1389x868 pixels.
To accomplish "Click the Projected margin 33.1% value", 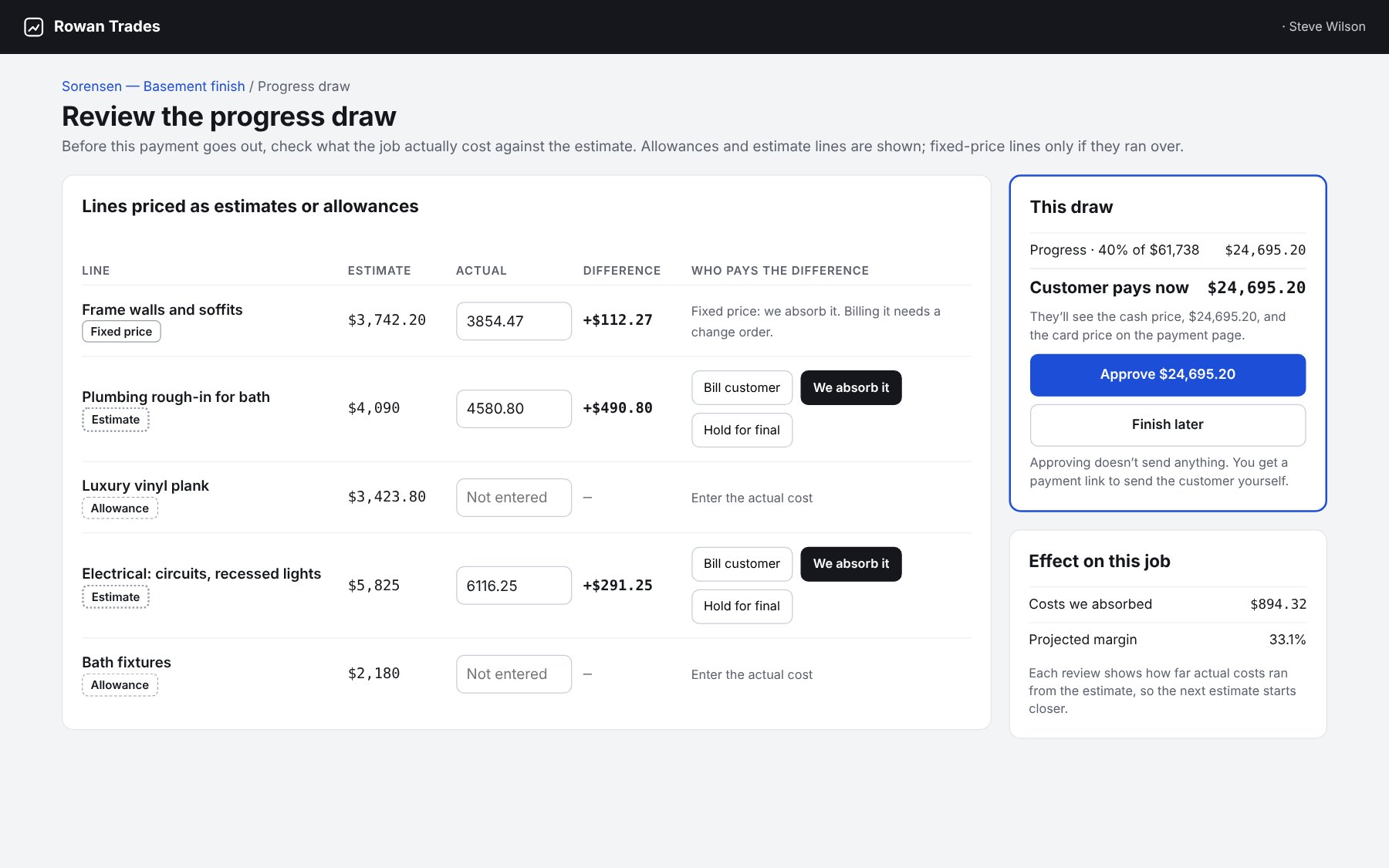I will click(x=1287, y=640).
